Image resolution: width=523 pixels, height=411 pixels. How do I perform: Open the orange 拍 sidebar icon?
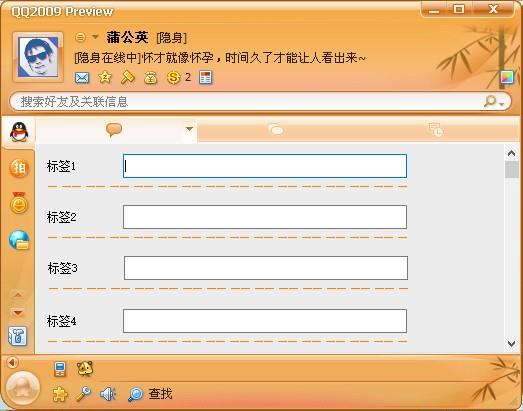pyautogui.click(x=19, y=168)
